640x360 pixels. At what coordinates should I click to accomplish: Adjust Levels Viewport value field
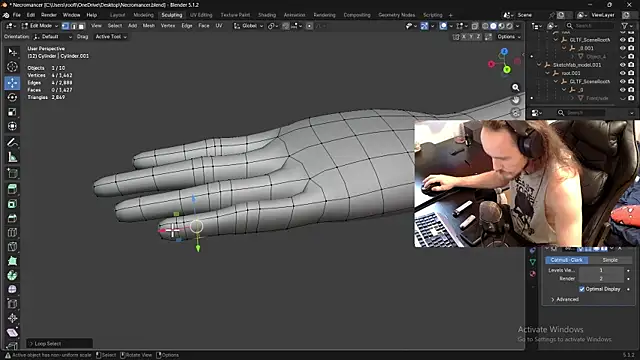[x=601, y=270]
